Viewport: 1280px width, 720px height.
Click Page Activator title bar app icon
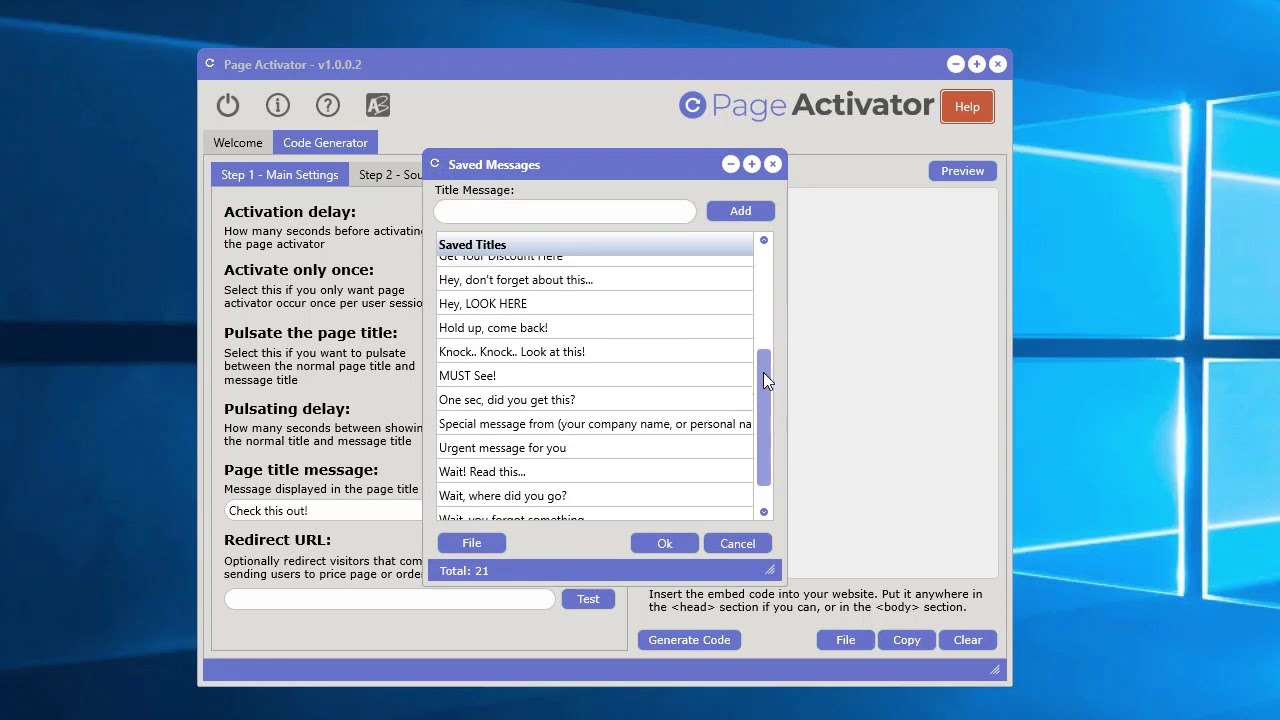tap(209, 64)
